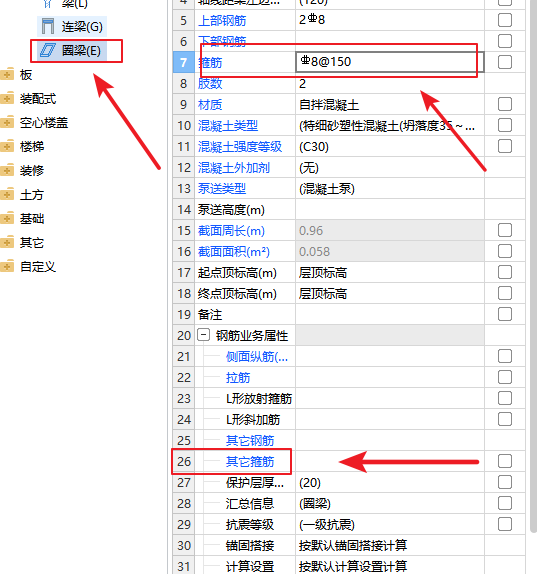Tick the checkbox for 下部钢筋 row
The width and height of the screenshot is (537, 574).
504,41
